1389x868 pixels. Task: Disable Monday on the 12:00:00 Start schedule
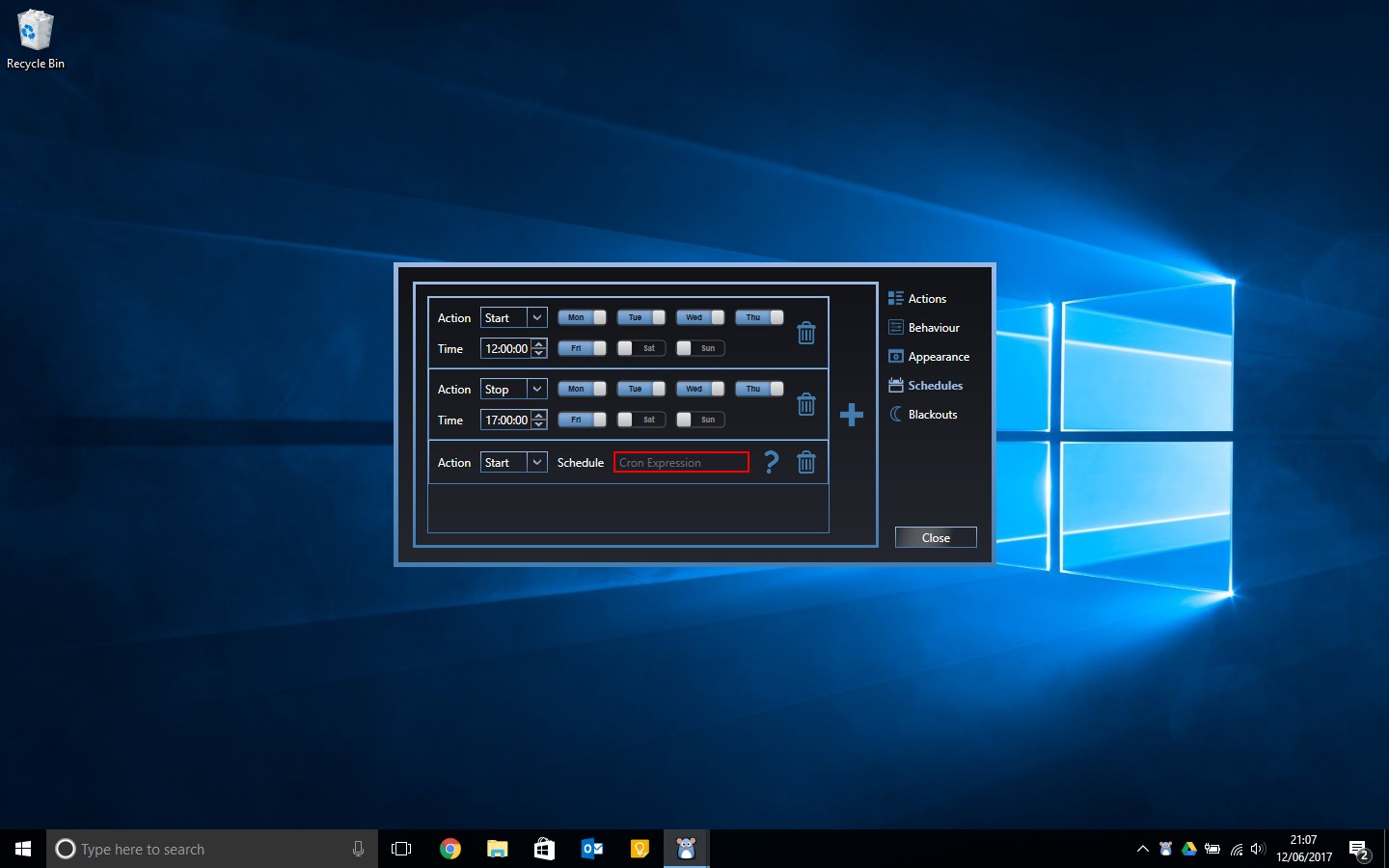[x=582, y=316]
